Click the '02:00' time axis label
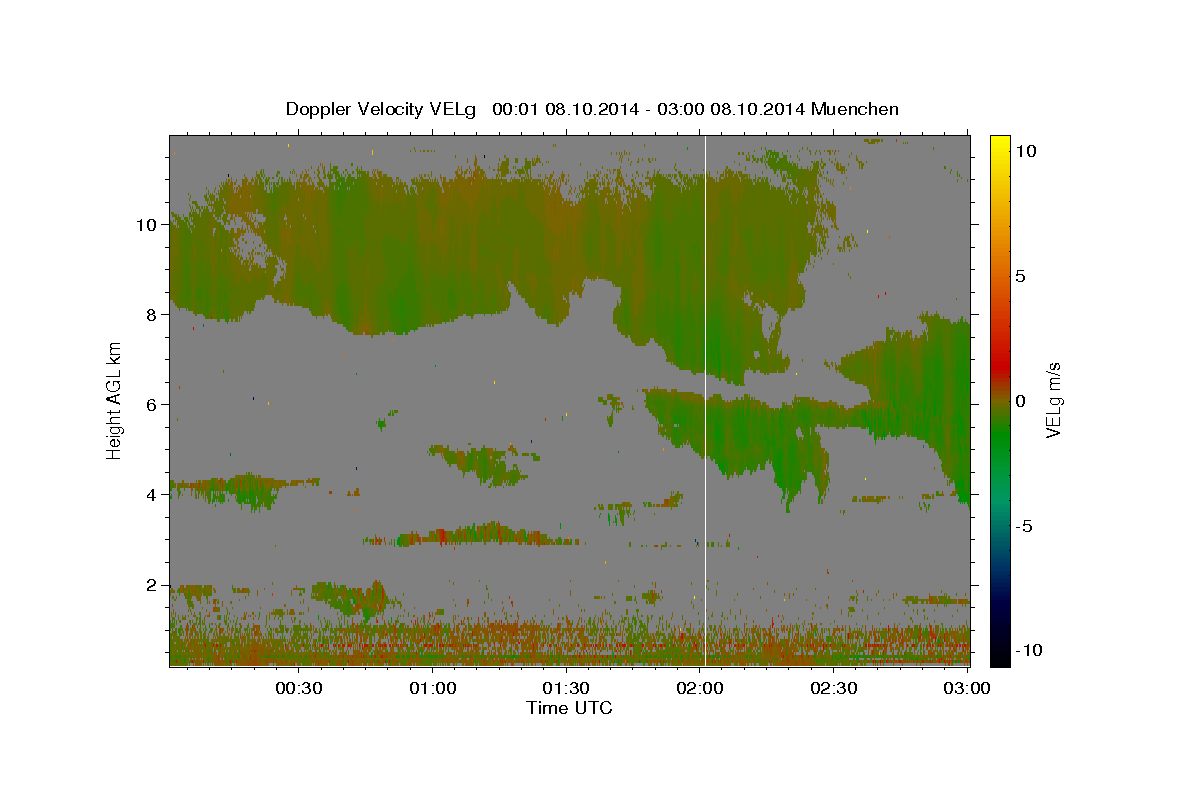 700,689
